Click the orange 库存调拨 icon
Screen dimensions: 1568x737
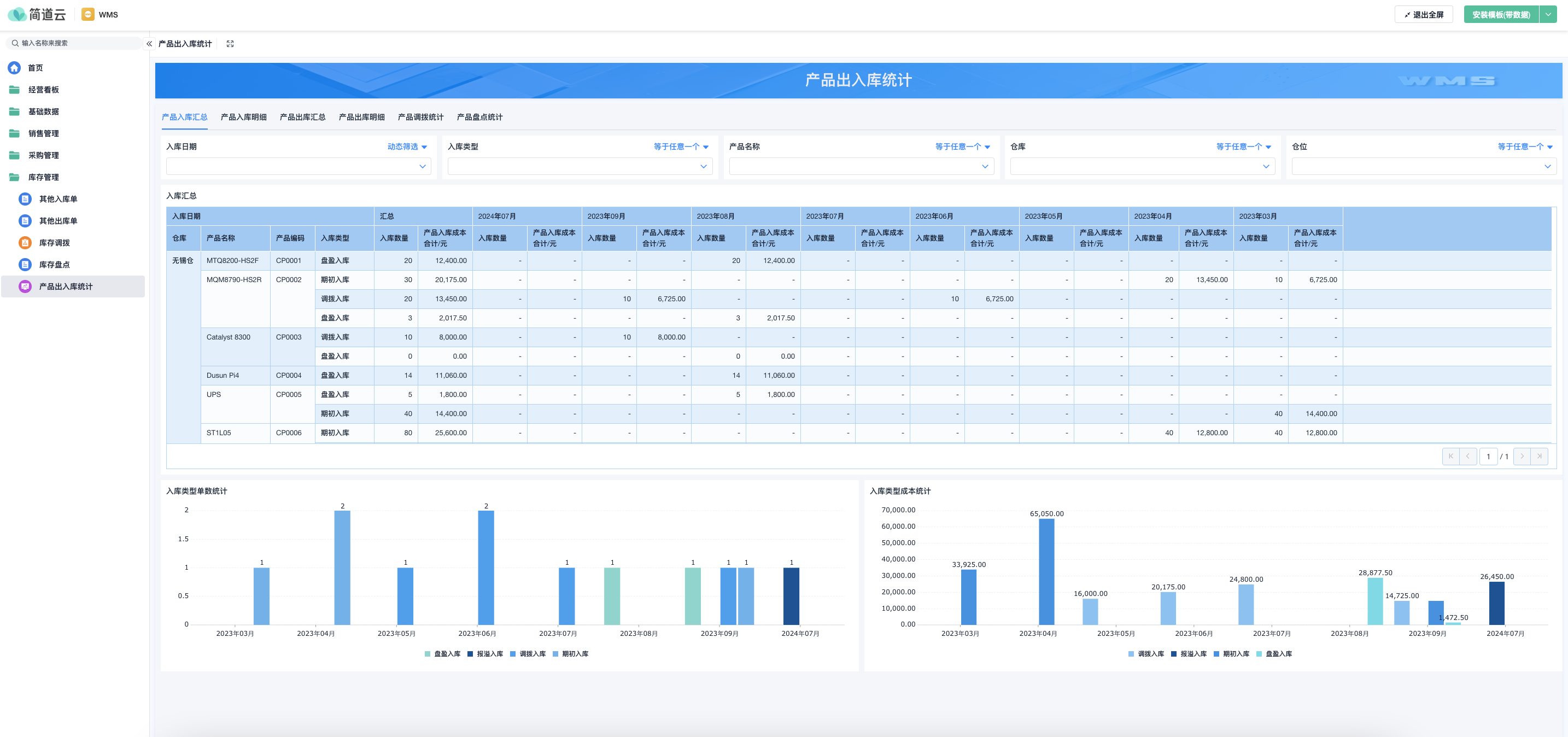(x=25, y=243)
